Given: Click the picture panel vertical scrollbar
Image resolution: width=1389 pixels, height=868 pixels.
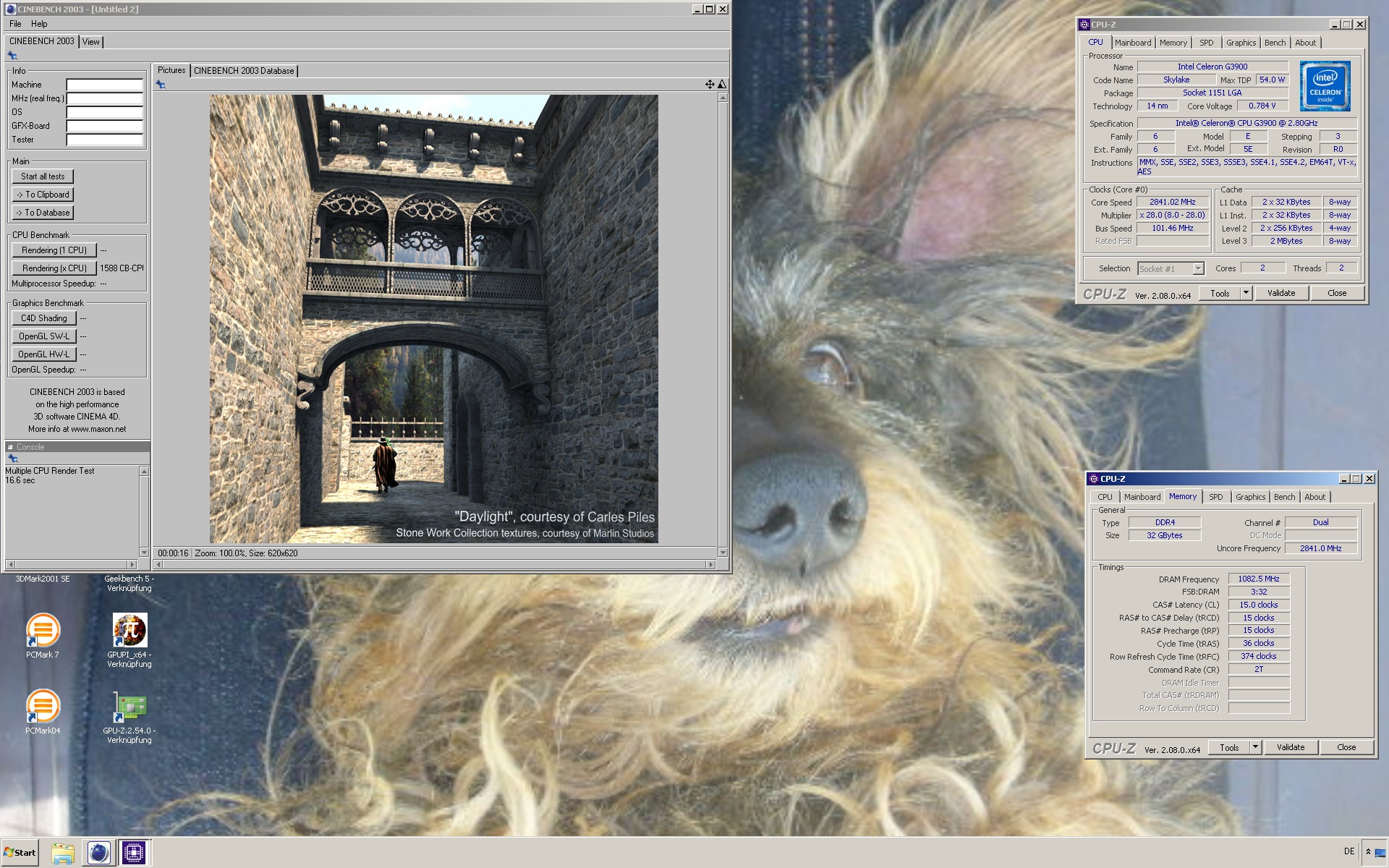Looking at the screenshot, I should [722, 325].
